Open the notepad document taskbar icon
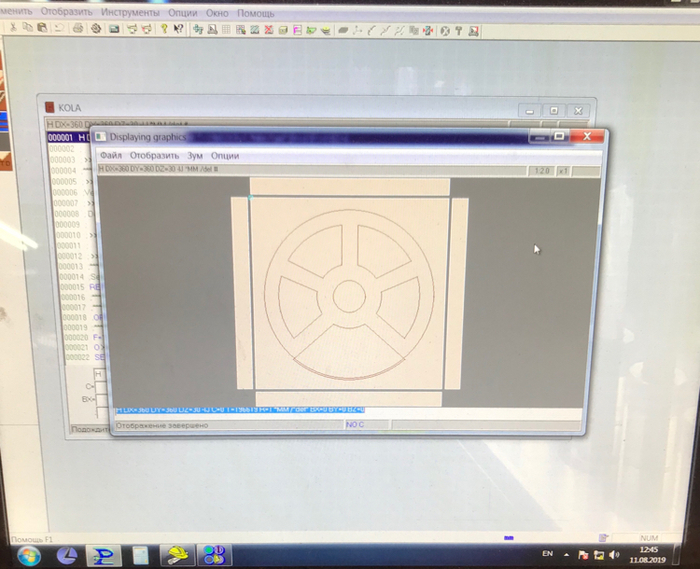This screenshot has width=700, height=569. [141, 556]
